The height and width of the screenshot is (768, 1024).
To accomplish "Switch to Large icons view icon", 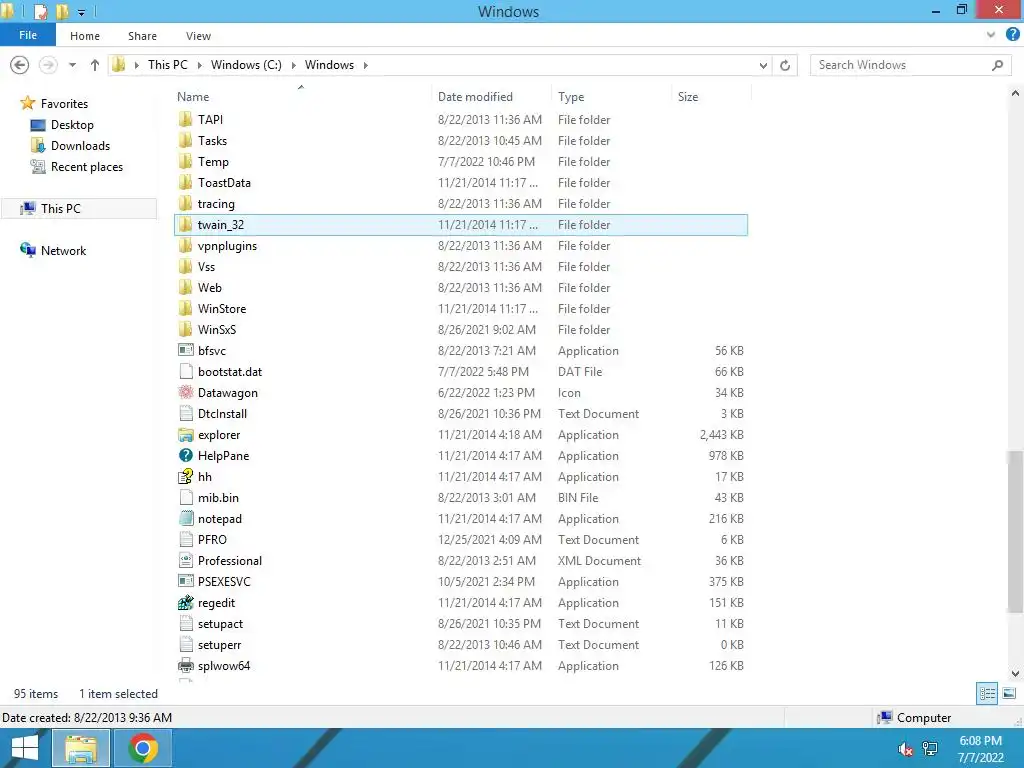I will pos(1009,693).
